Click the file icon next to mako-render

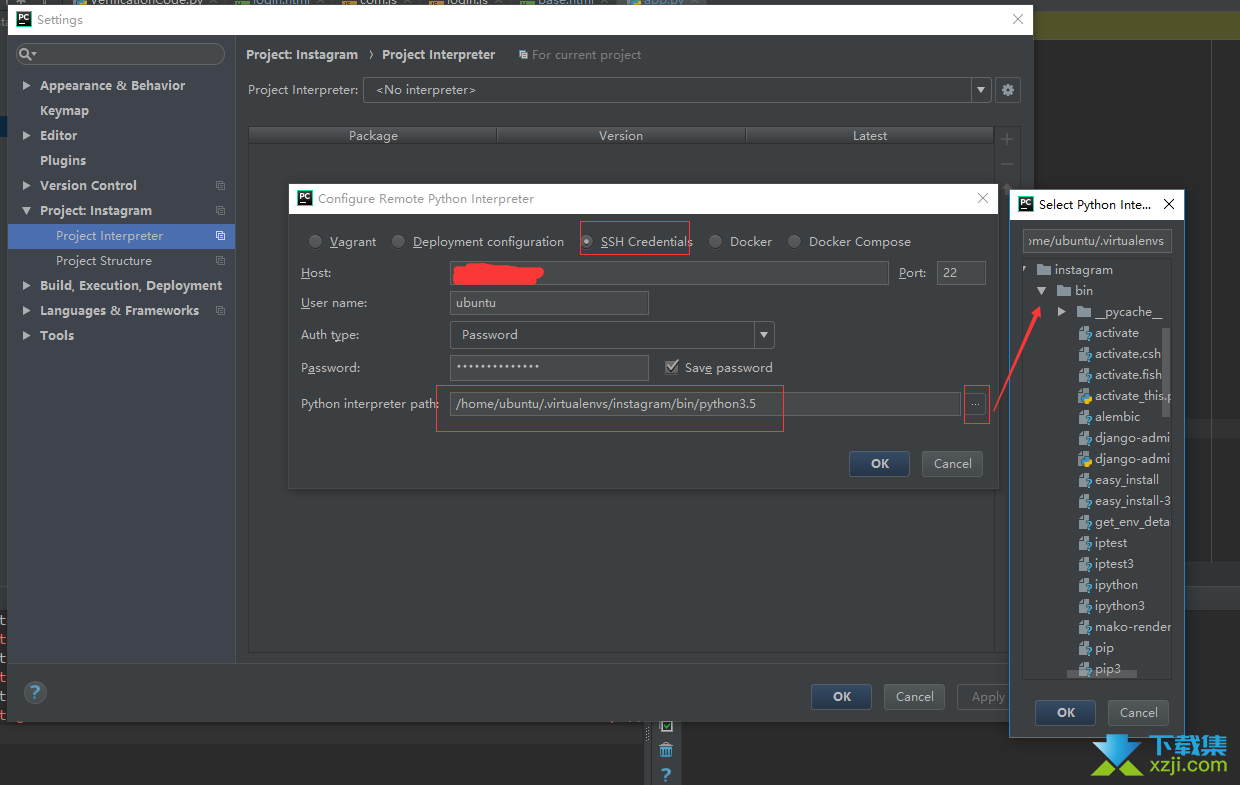point(1085,627)
